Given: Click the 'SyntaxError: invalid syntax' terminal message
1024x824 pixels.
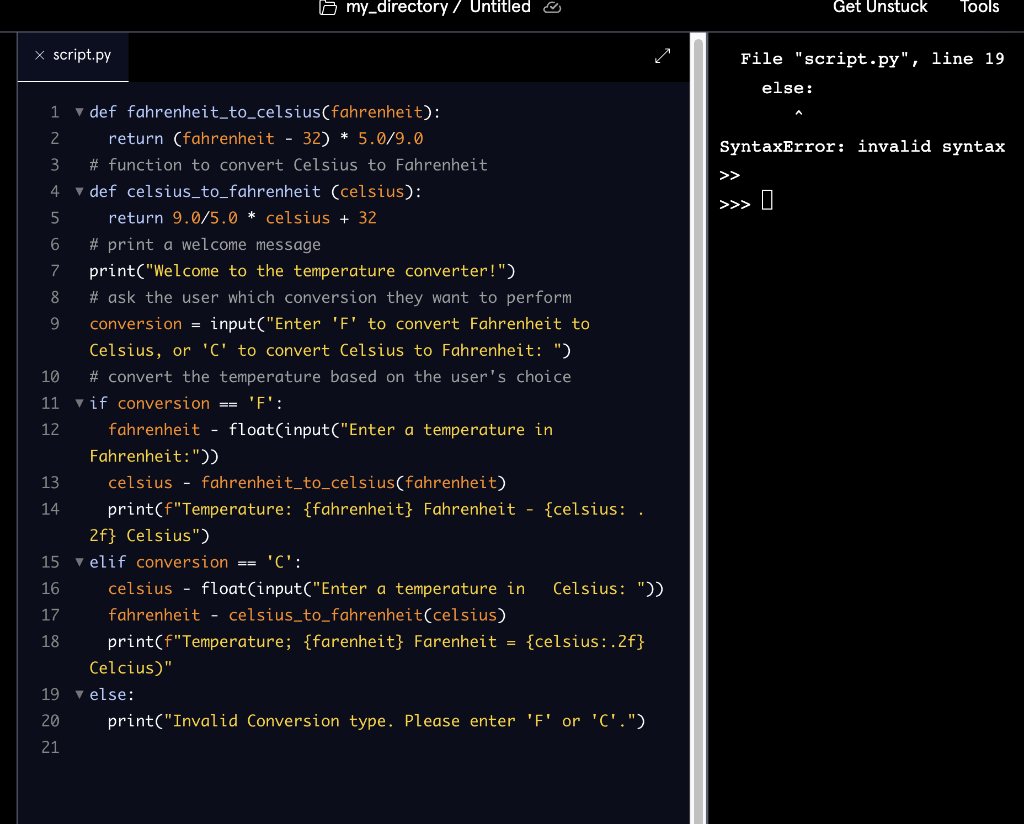Looking at the screenshot, I should pyautogui.click(x=862, y=146).
